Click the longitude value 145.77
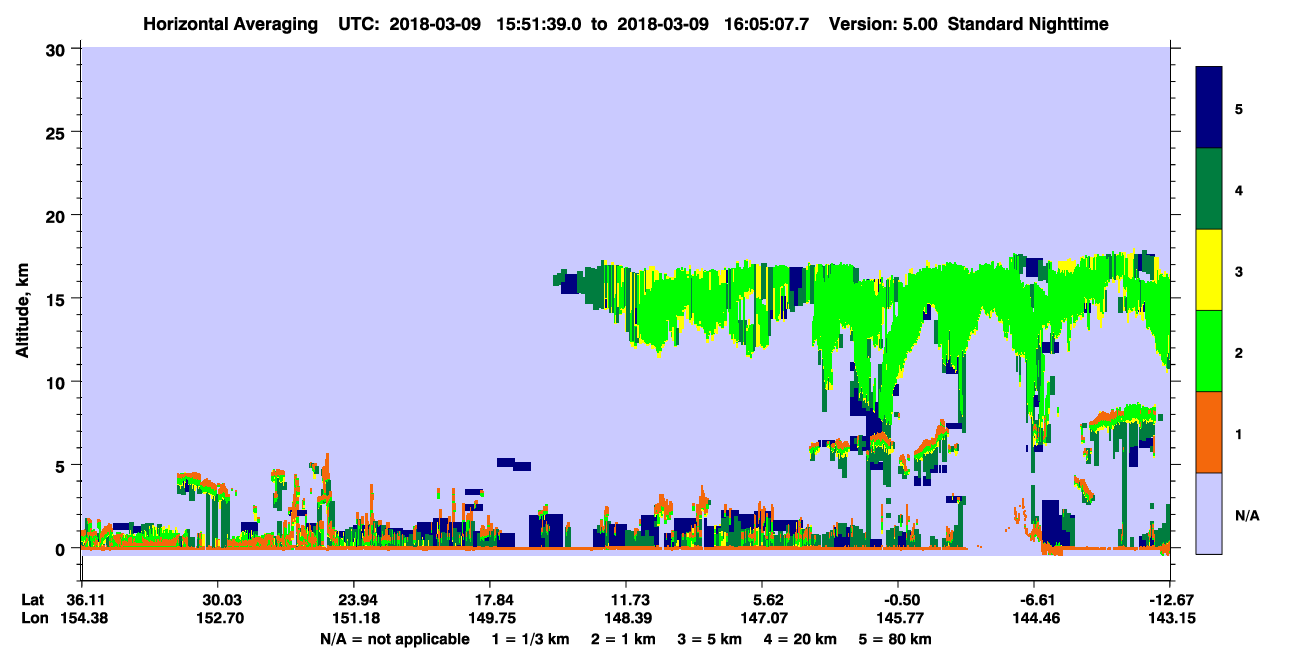Image resolution: width=1300 pixels, height=667 pixels. pyautogui.click(x=898, y=618)
